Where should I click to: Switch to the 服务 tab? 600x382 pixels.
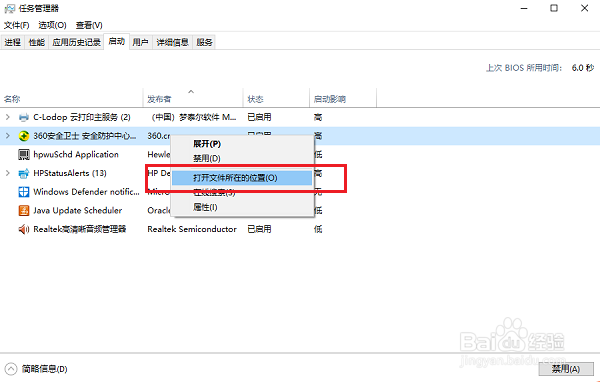204,42
